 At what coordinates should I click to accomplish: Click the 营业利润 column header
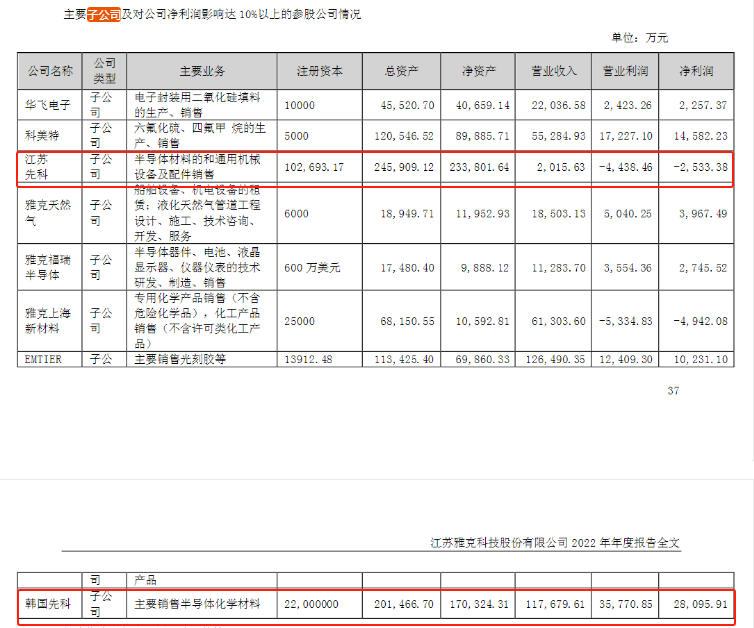[625, 71]
